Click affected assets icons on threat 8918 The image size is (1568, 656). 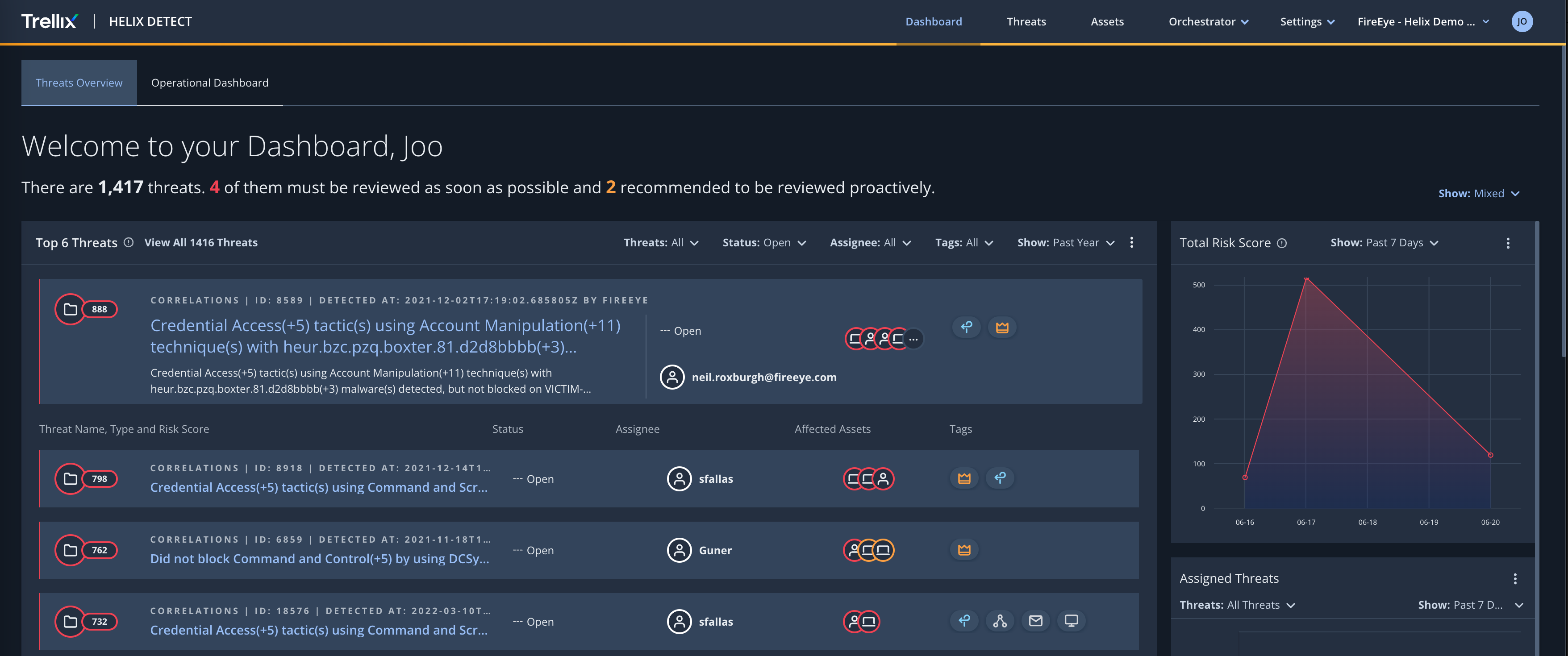869,479
